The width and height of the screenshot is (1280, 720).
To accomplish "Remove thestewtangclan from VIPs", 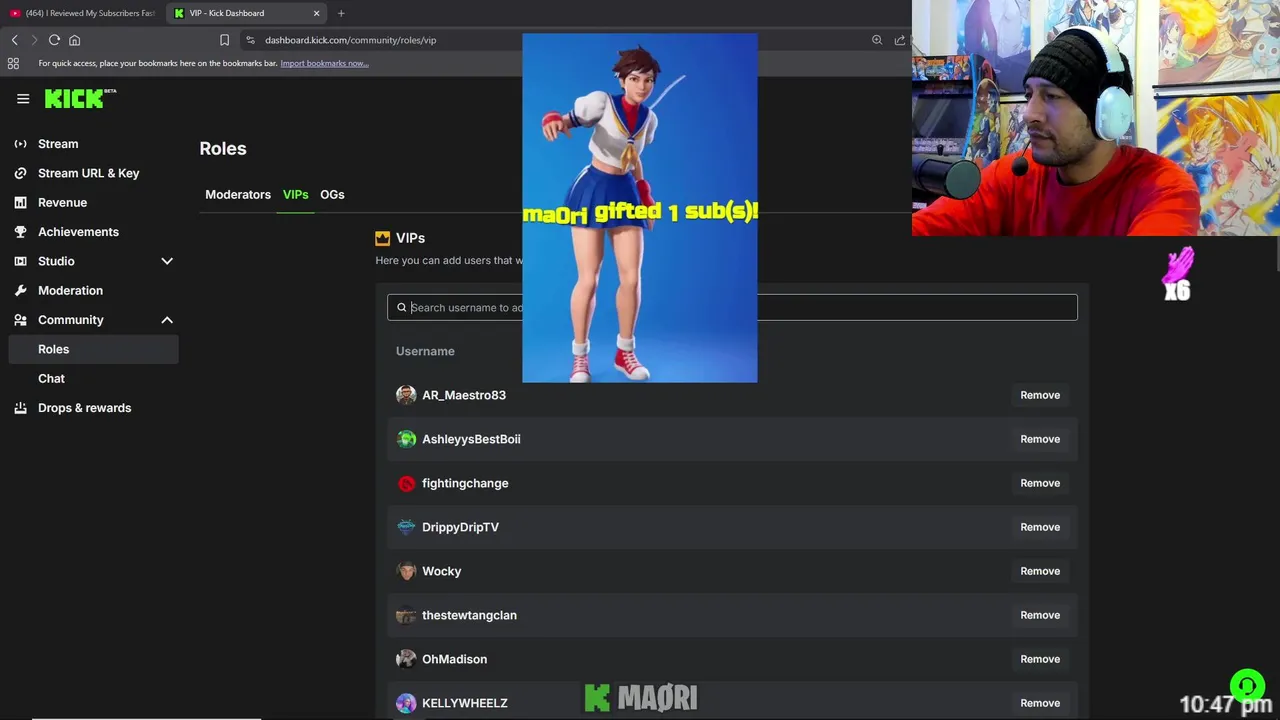I will [1040, 615].
